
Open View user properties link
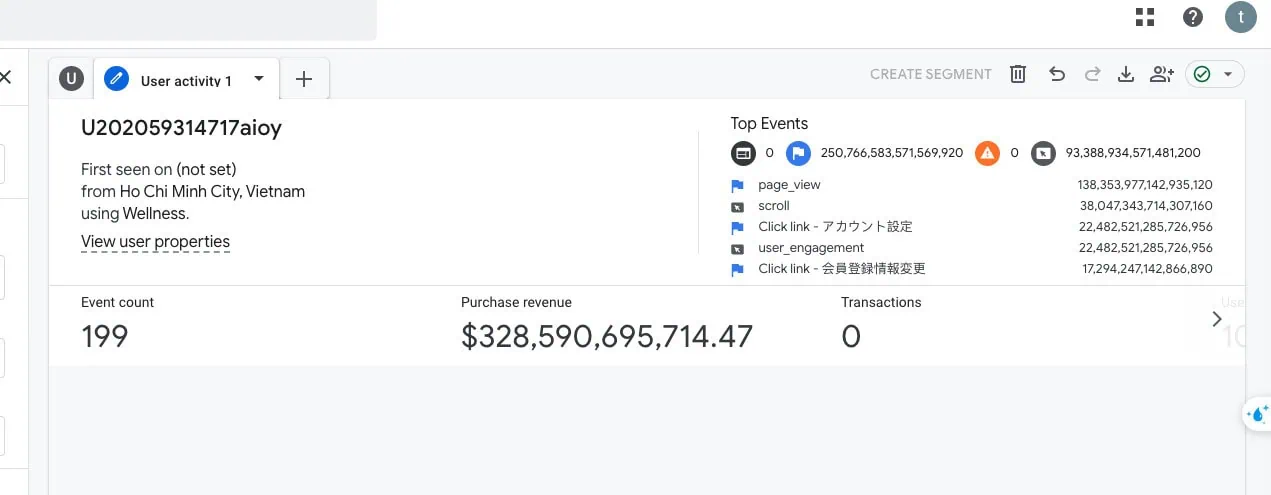click(155, 242)
